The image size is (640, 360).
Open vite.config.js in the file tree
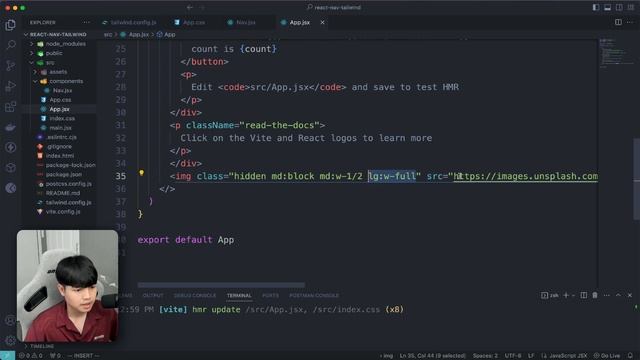[63, 211]
